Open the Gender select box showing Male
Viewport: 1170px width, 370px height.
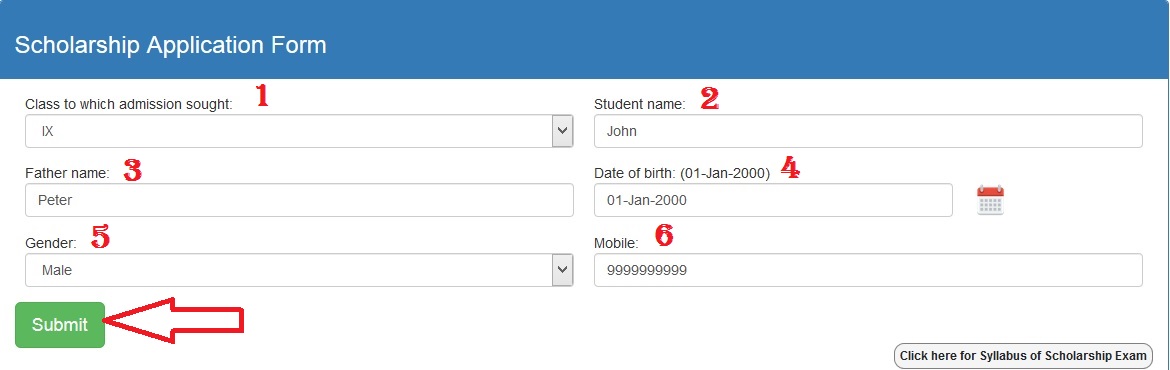pos(299,270)
